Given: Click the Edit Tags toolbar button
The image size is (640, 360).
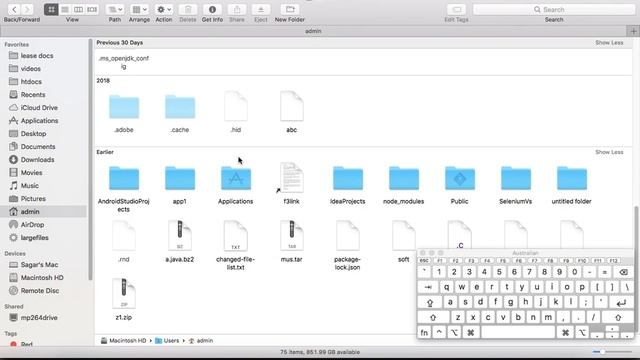Looking at the screenshot, I should point(457,9).
